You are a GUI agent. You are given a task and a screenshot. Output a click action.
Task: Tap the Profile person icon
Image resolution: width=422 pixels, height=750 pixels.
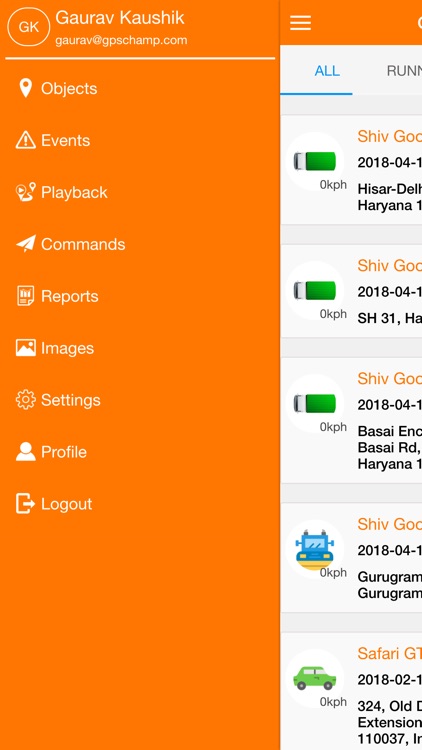pos(25,452)
